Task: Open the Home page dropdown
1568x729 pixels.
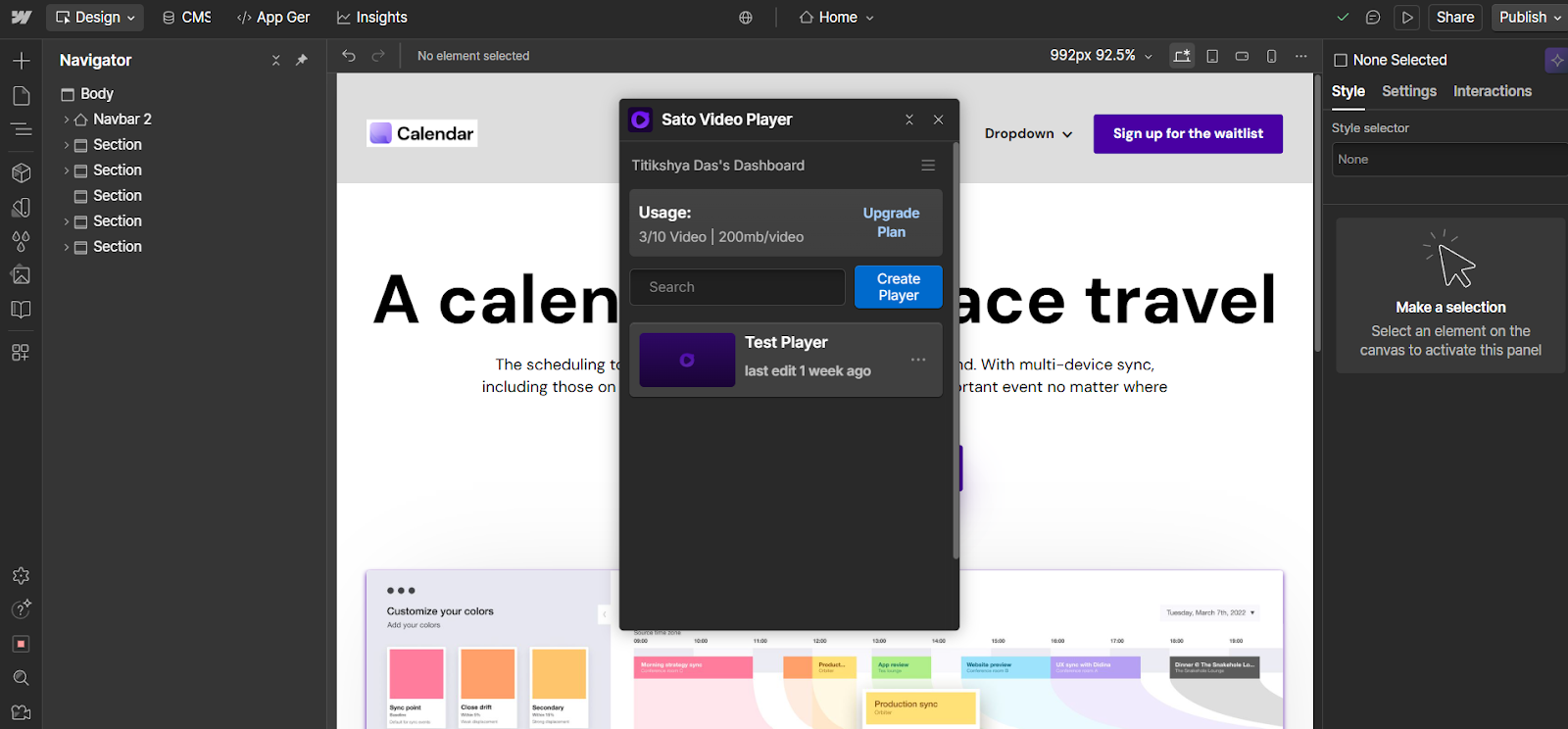Action: [836, 18]
